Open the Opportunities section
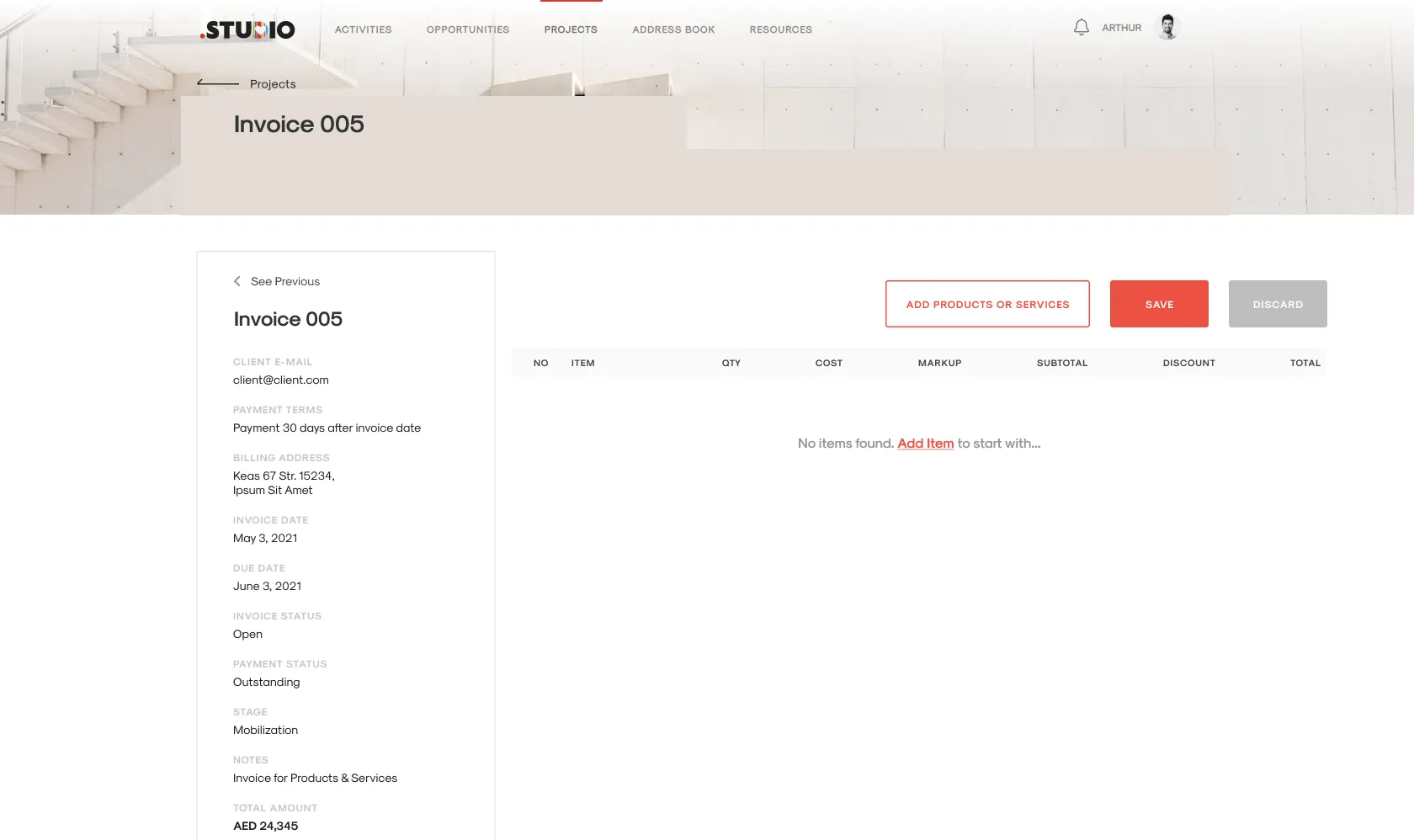 click(x=467, y=29)
